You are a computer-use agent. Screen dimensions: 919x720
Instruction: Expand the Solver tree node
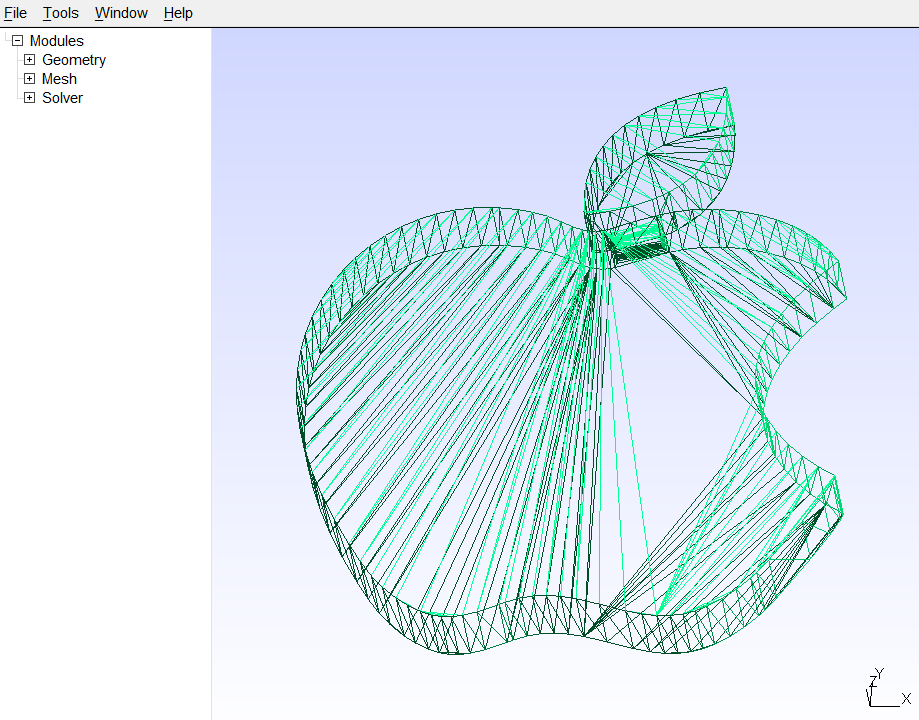tap(29, 97)
